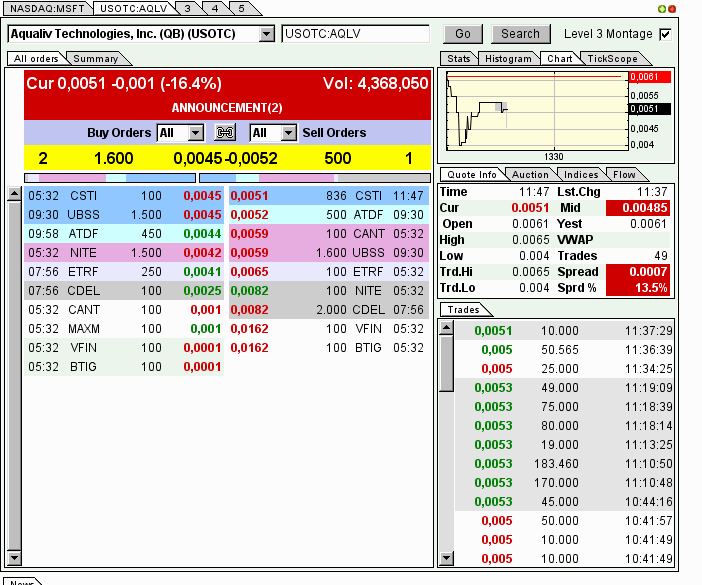Select trade at 10:44:16
The height and width of the screenshot is (585, 702).
pyautogui.click(x=564, y=502)
